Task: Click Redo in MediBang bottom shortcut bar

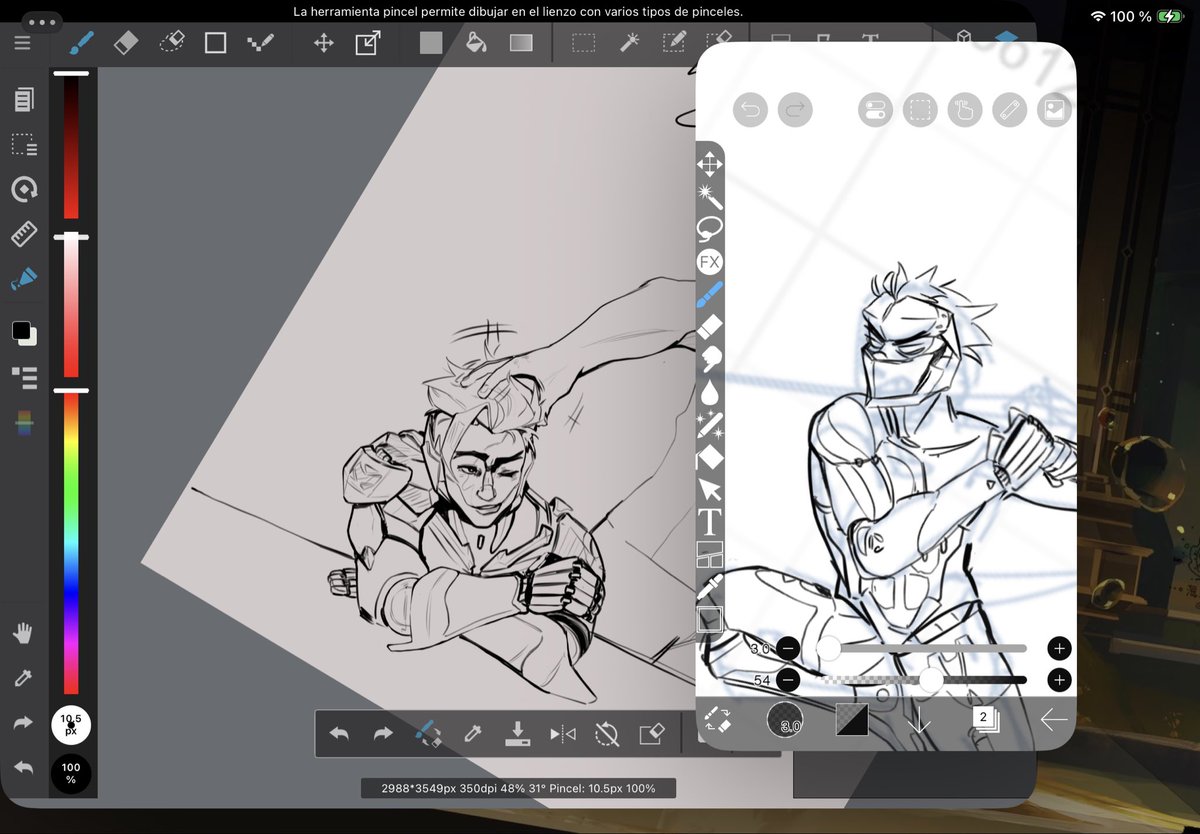Action: (x=383, y=735)
